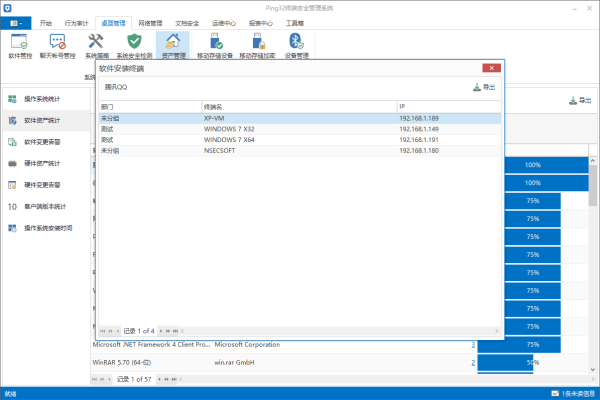Click main list vertical scrollbar down arrow

point(593,370)
